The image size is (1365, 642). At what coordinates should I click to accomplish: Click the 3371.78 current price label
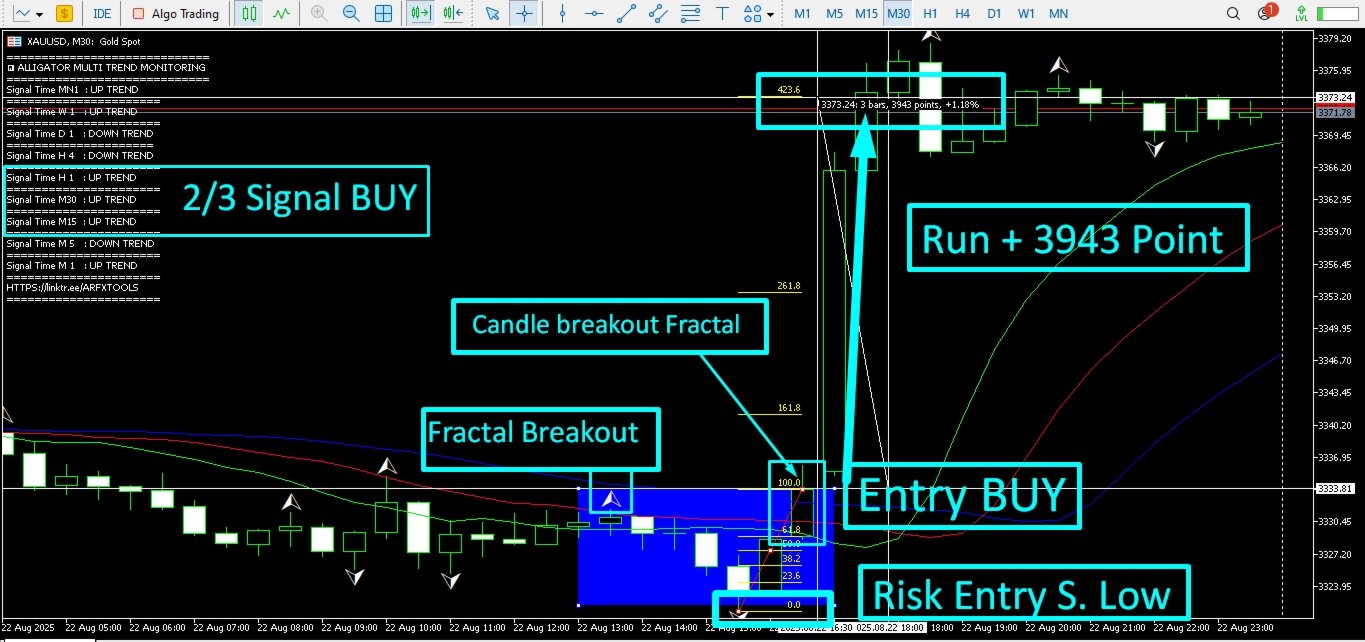1337,112
